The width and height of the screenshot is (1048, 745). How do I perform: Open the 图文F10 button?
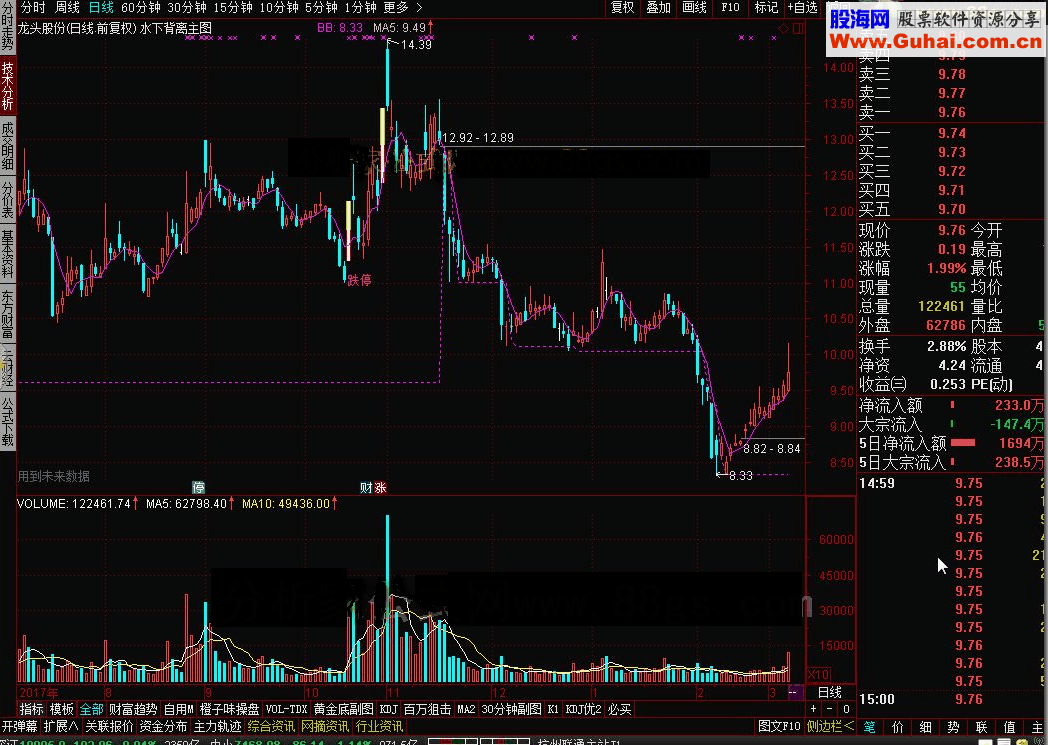[x=779, y=726]
